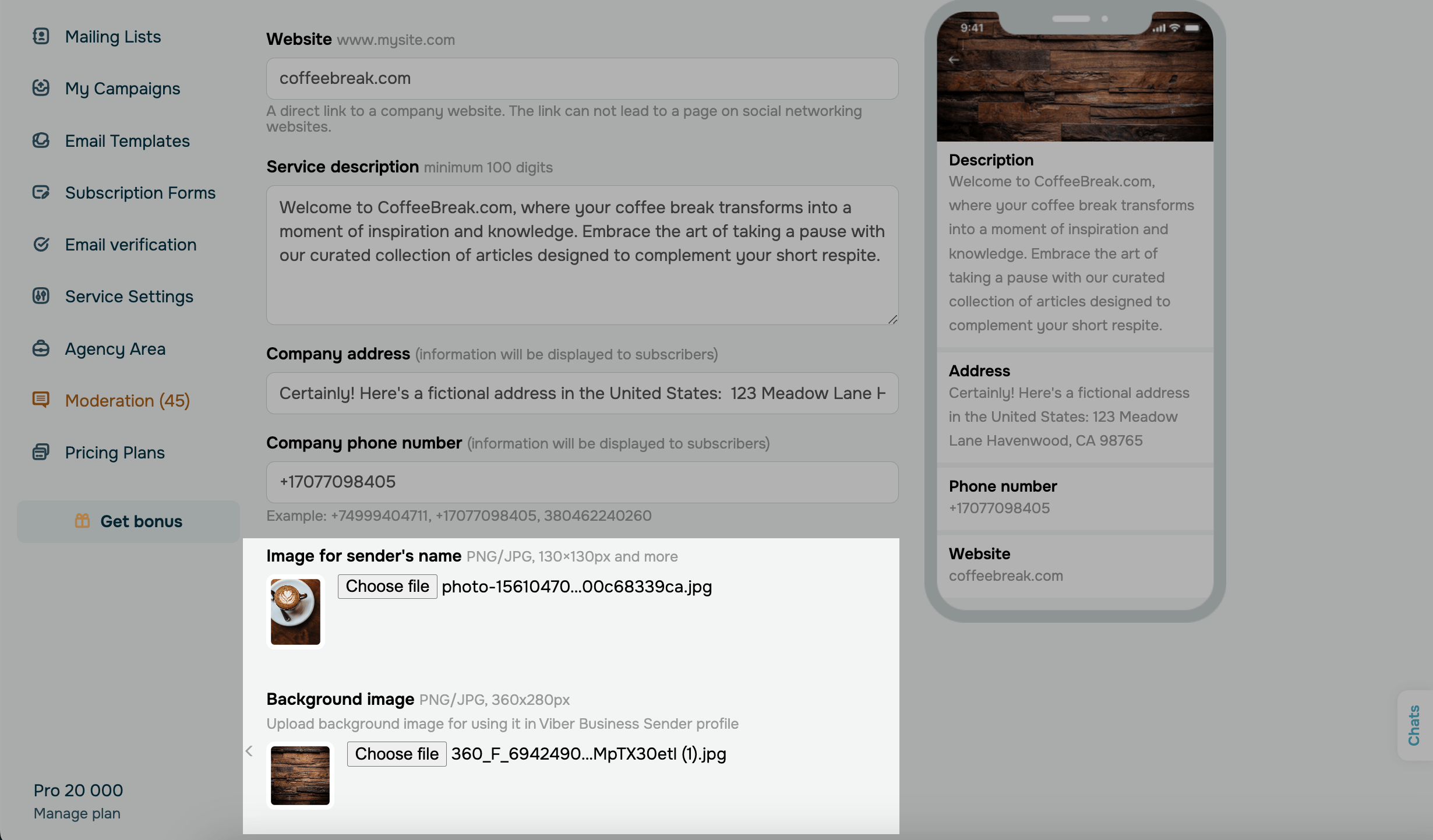
Task: Focus the Company phone number field
Action: tap(582, 482)
